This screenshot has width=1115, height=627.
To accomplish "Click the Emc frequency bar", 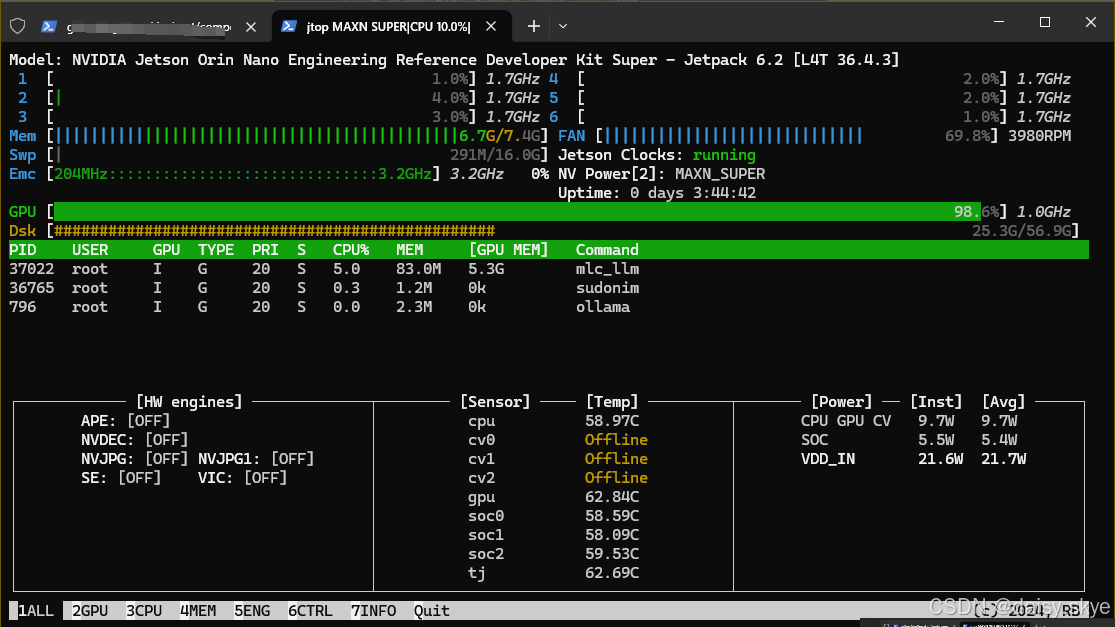I will (243, 174).
